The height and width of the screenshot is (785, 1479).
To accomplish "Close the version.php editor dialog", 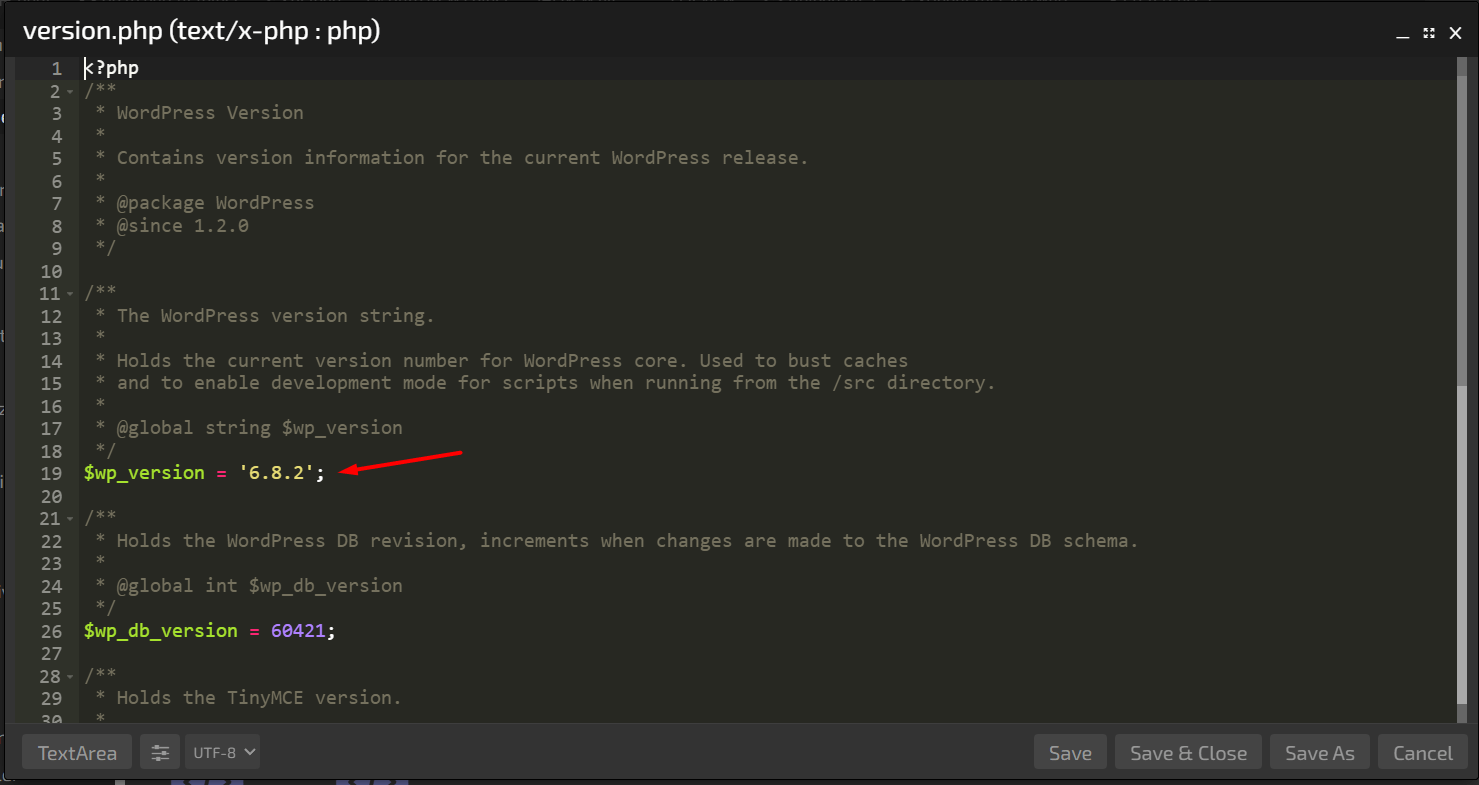I will pyautogui.click(x=1455, y=33).
